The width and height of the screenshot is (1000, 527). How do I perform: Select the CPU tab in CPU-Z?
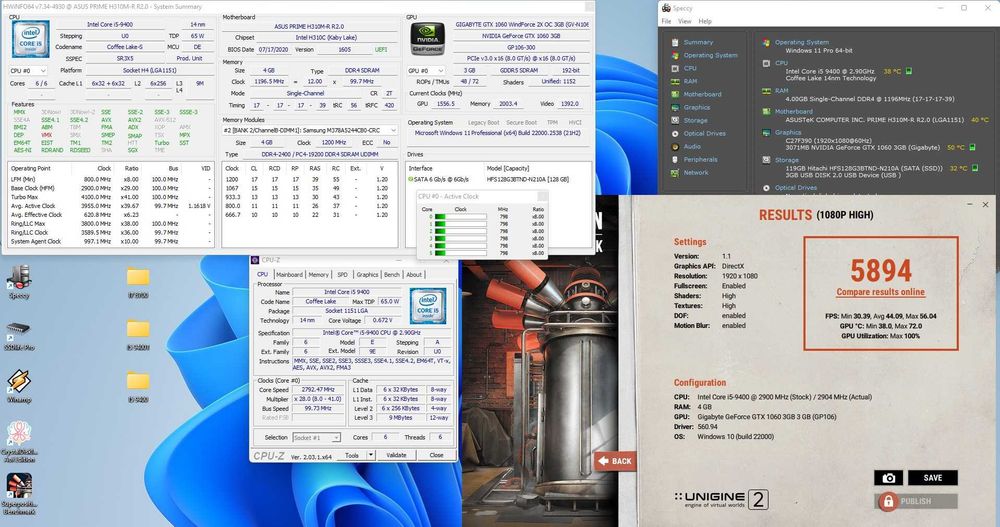tap(262, 274)
